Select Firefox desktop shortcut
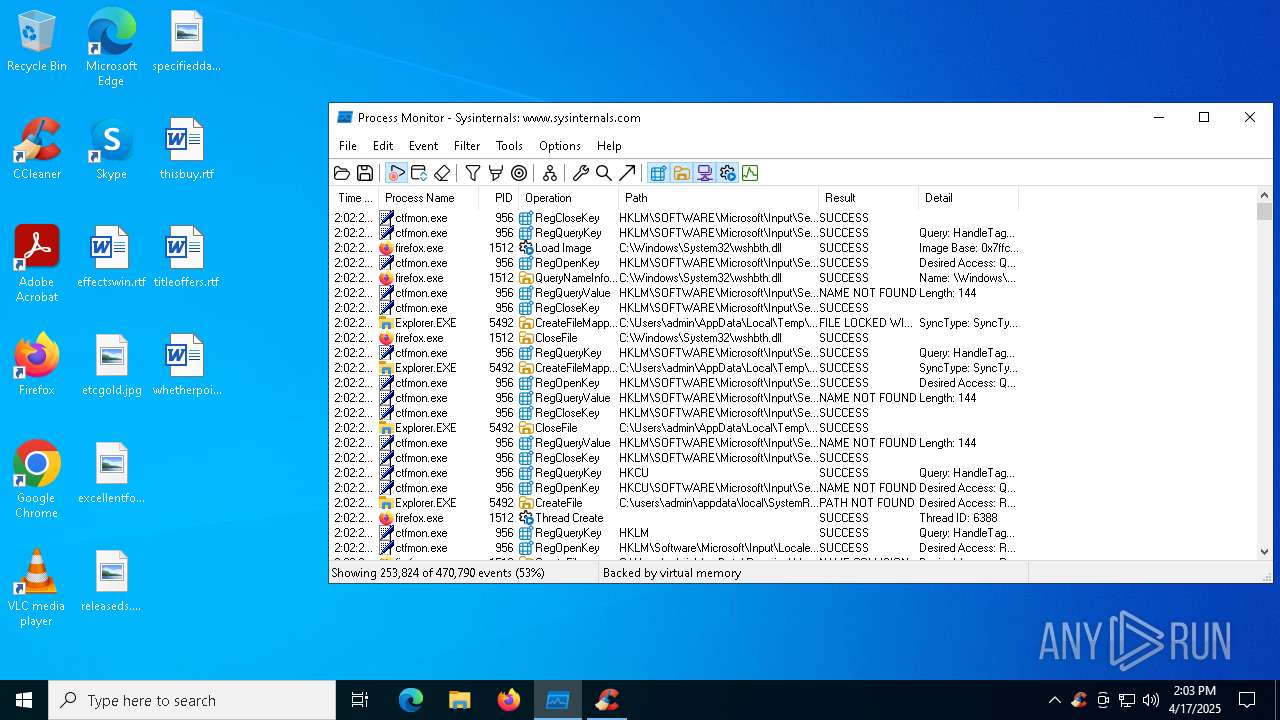The width and height of the screenshot is (1280, 720). coord(37,365)
